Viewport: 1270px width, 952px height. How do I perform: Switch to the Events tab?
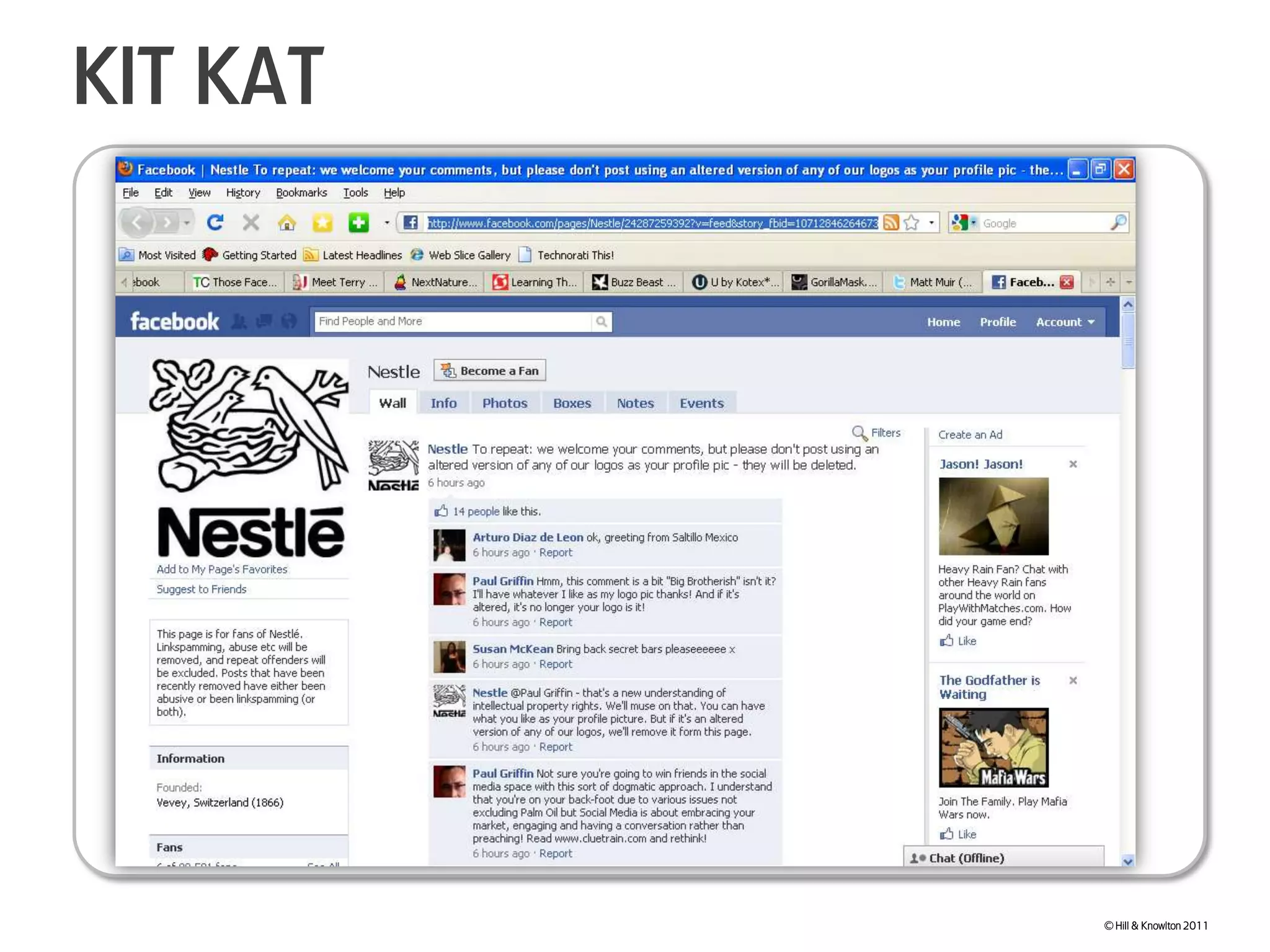coord(701,403)
